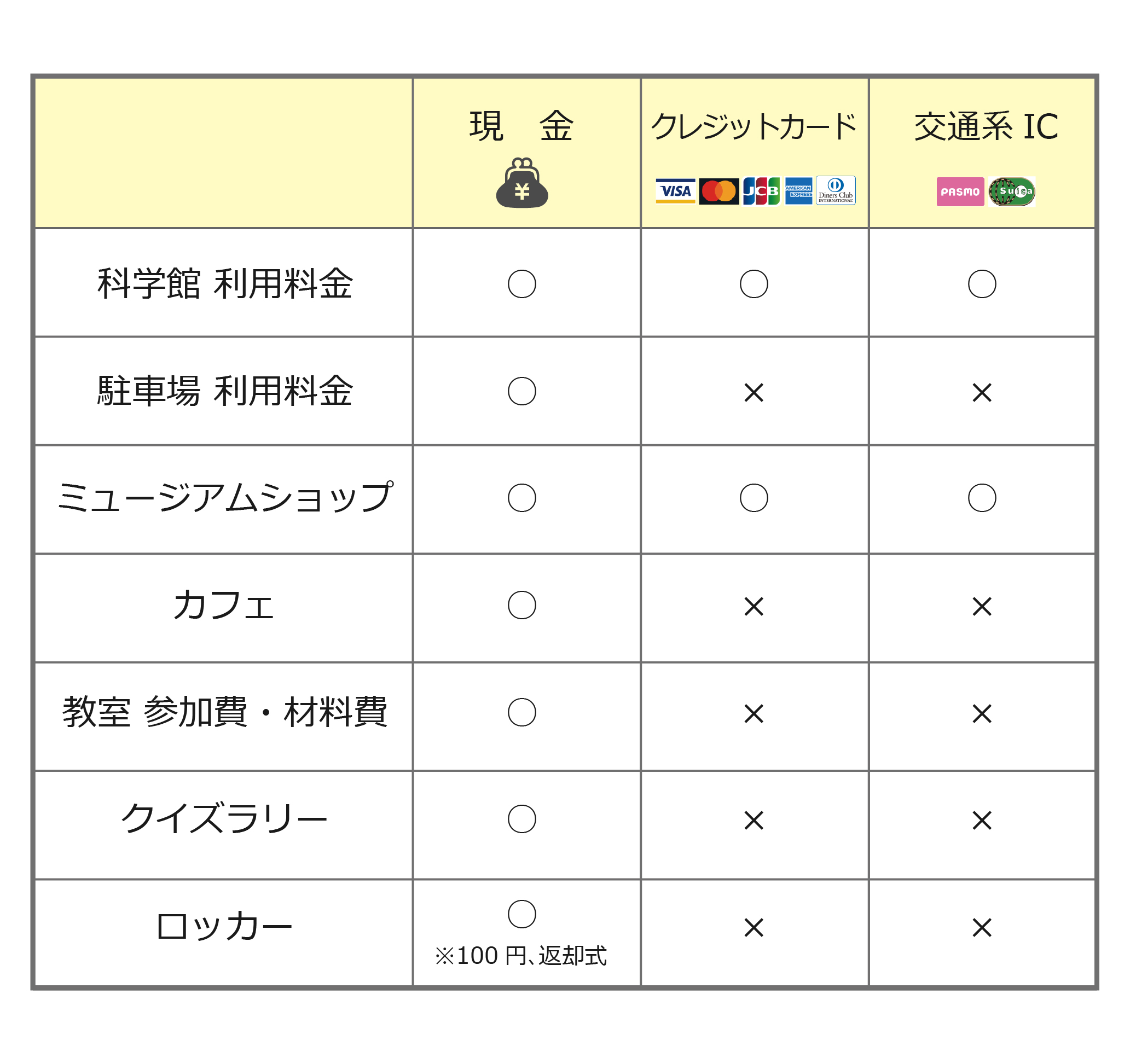Click the ミュージアムショップ row label

(x=225, y=497)
